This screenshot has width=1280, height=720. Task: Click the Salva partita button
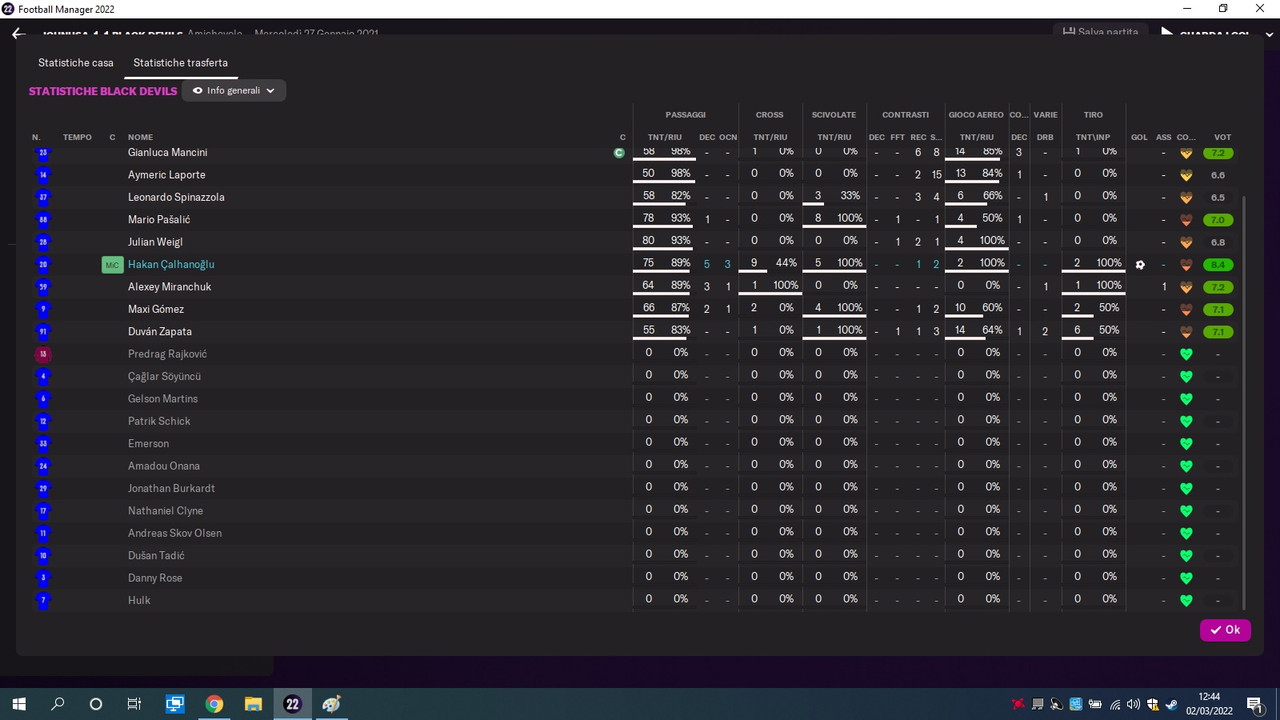pyautogui.click(x=1100, y=32)
